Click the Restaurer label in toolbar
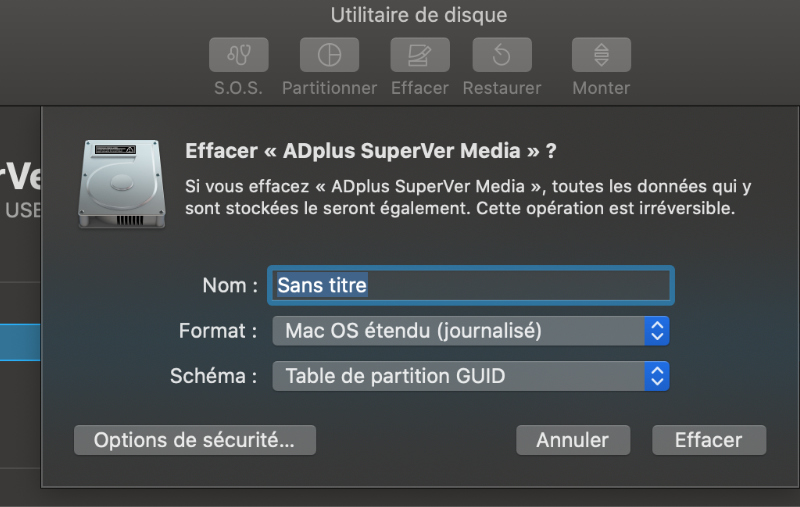 click(x=502, y=88)
